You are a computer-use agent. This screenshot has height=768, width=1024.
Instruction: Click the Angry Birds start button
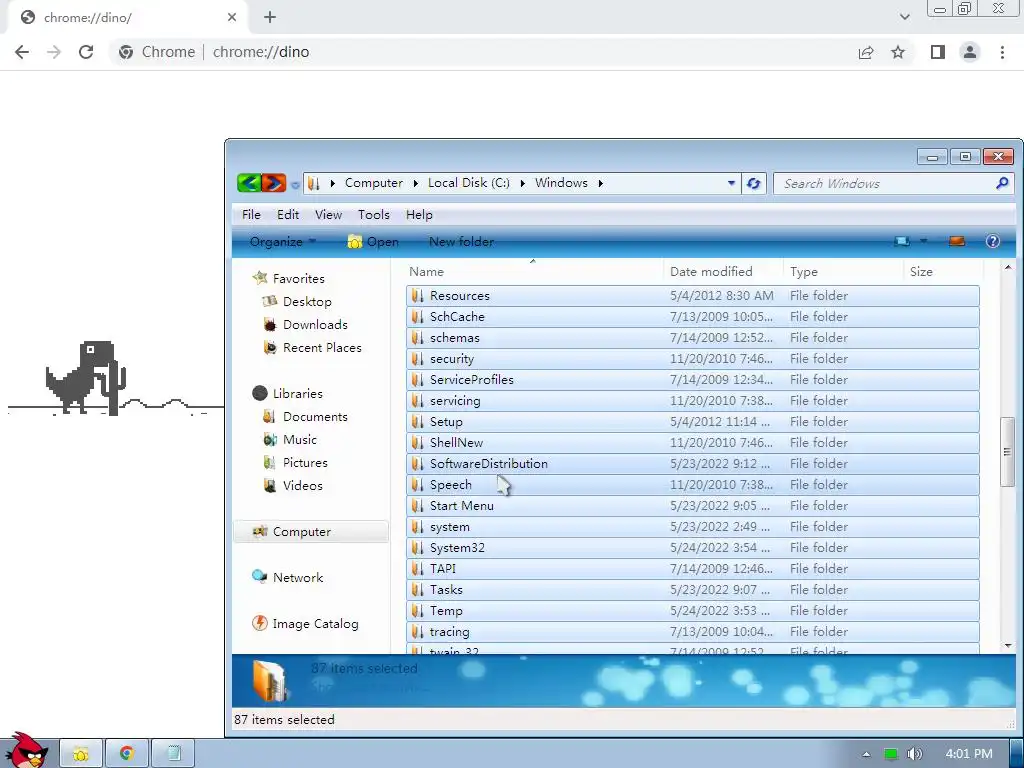pos(26,750)
